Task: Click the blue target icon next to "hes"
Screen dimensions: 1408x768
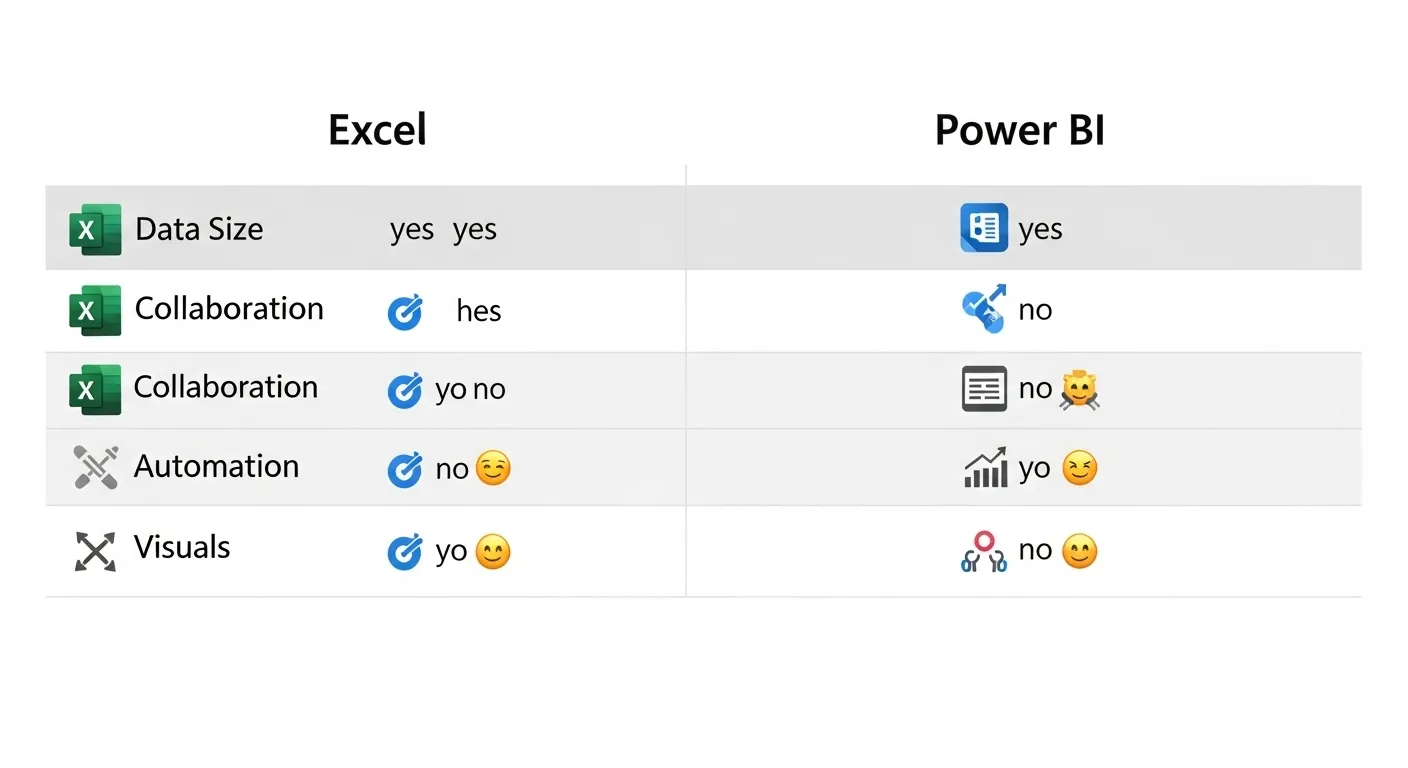Action: [x=405, y=312]
